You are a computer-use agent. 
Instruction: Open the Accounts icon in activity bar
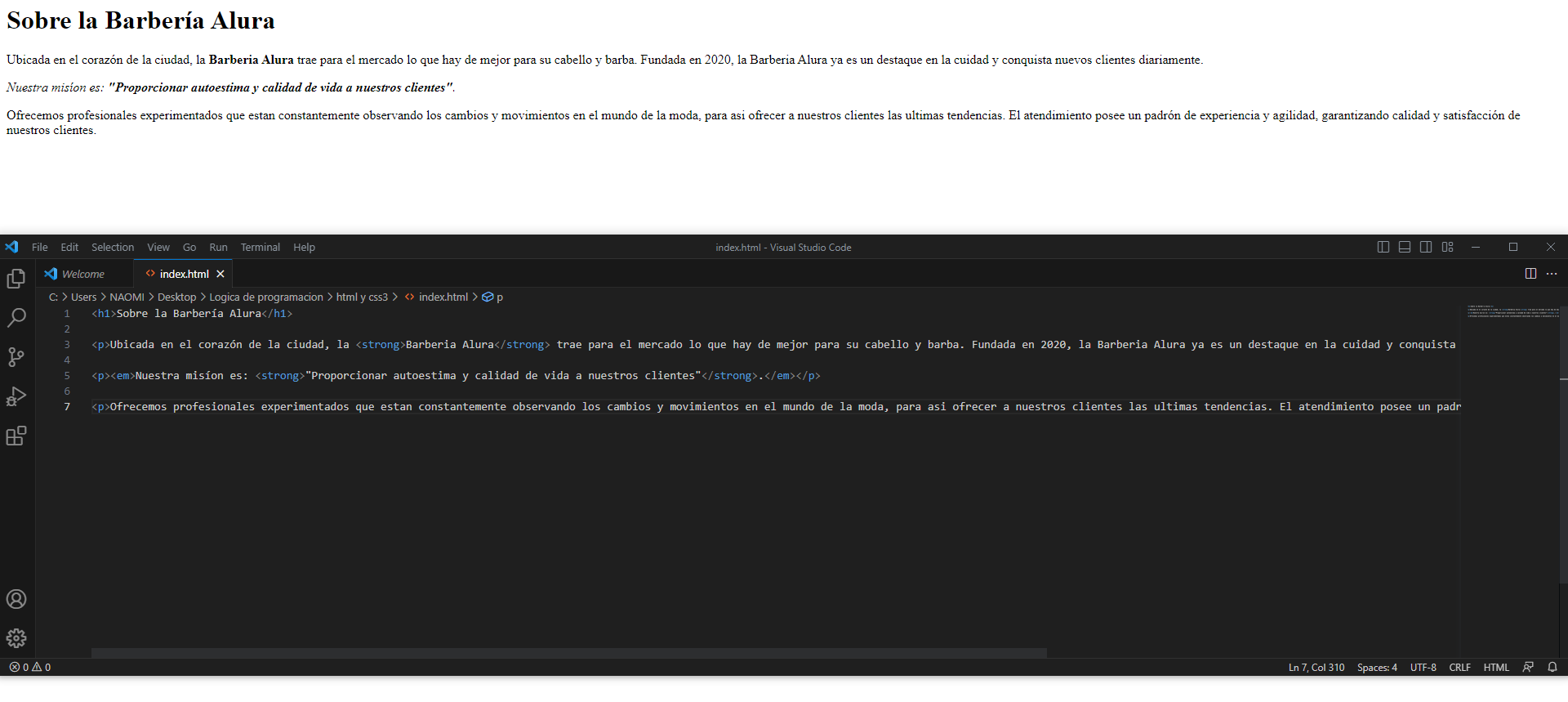tap(16, 599)
